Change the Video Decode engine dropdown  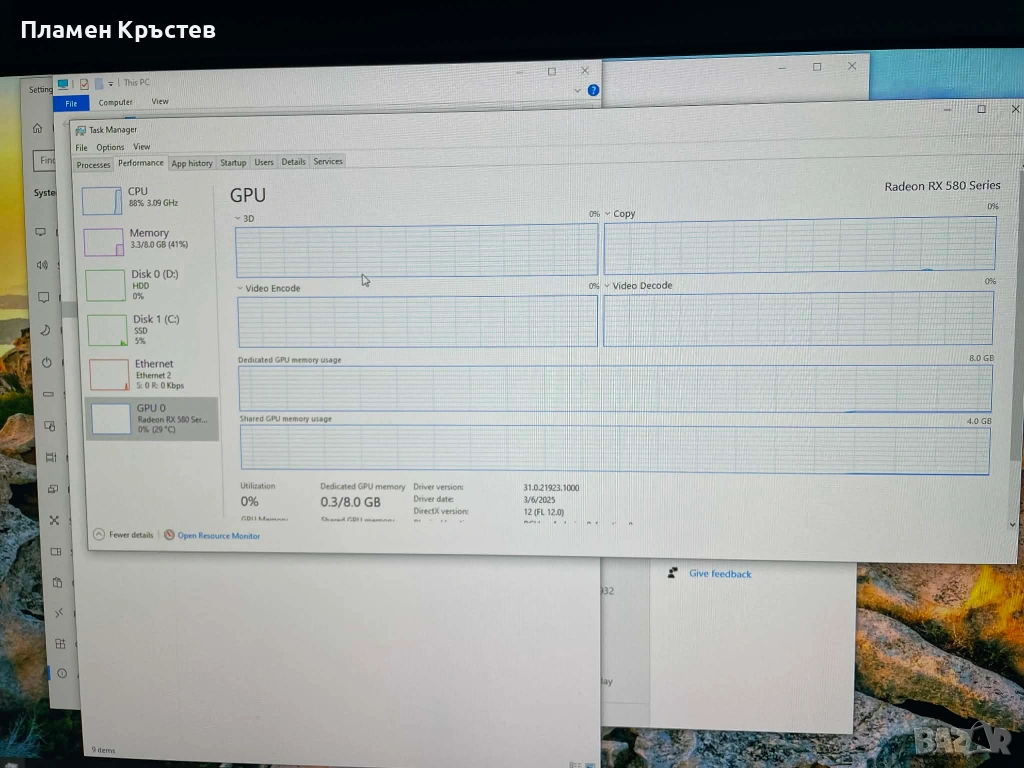point(606,286)
